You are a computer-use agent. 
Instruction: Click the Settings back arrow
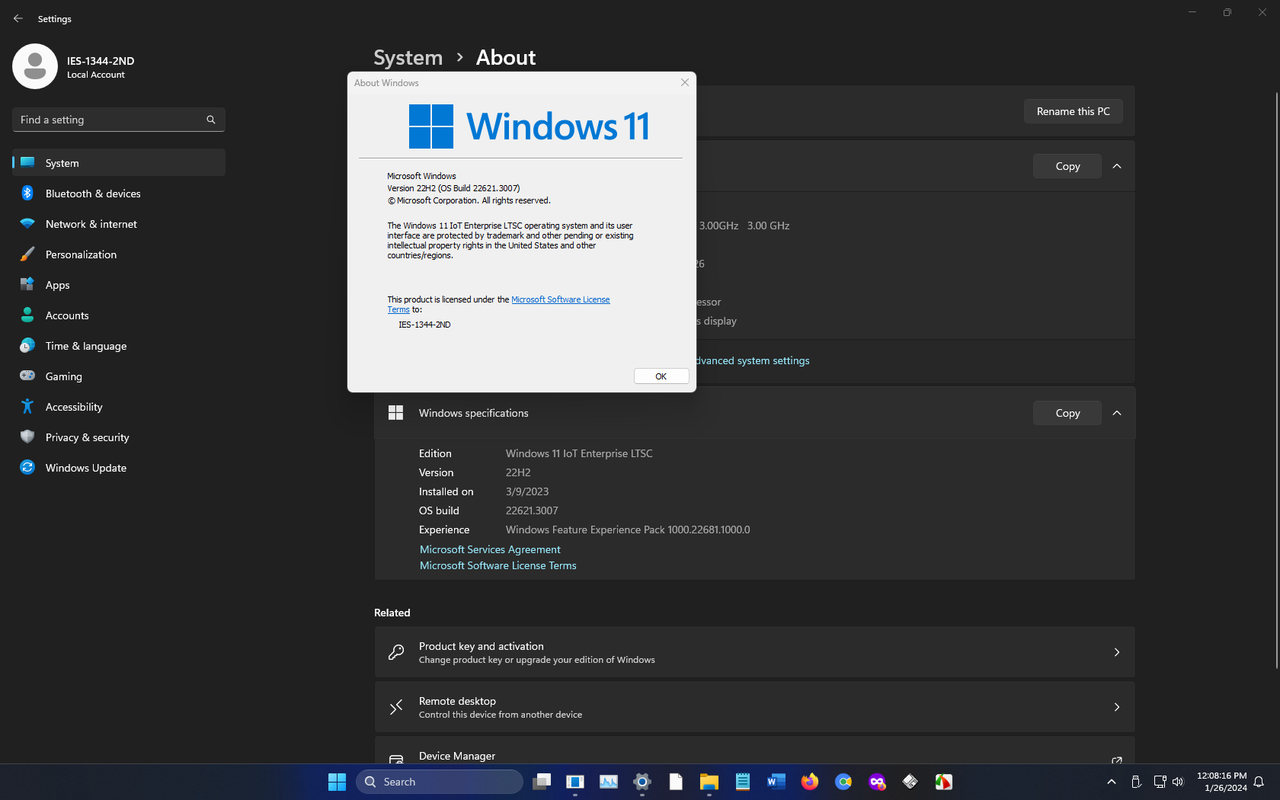coord(18,19)
